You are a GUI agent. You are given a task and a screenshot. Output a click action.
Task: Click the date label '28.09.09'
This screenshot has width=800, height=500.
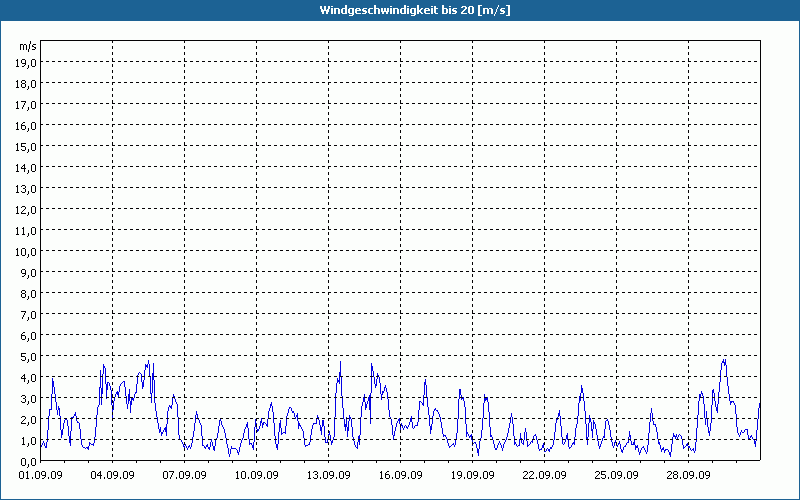click(x=688, y=475)
